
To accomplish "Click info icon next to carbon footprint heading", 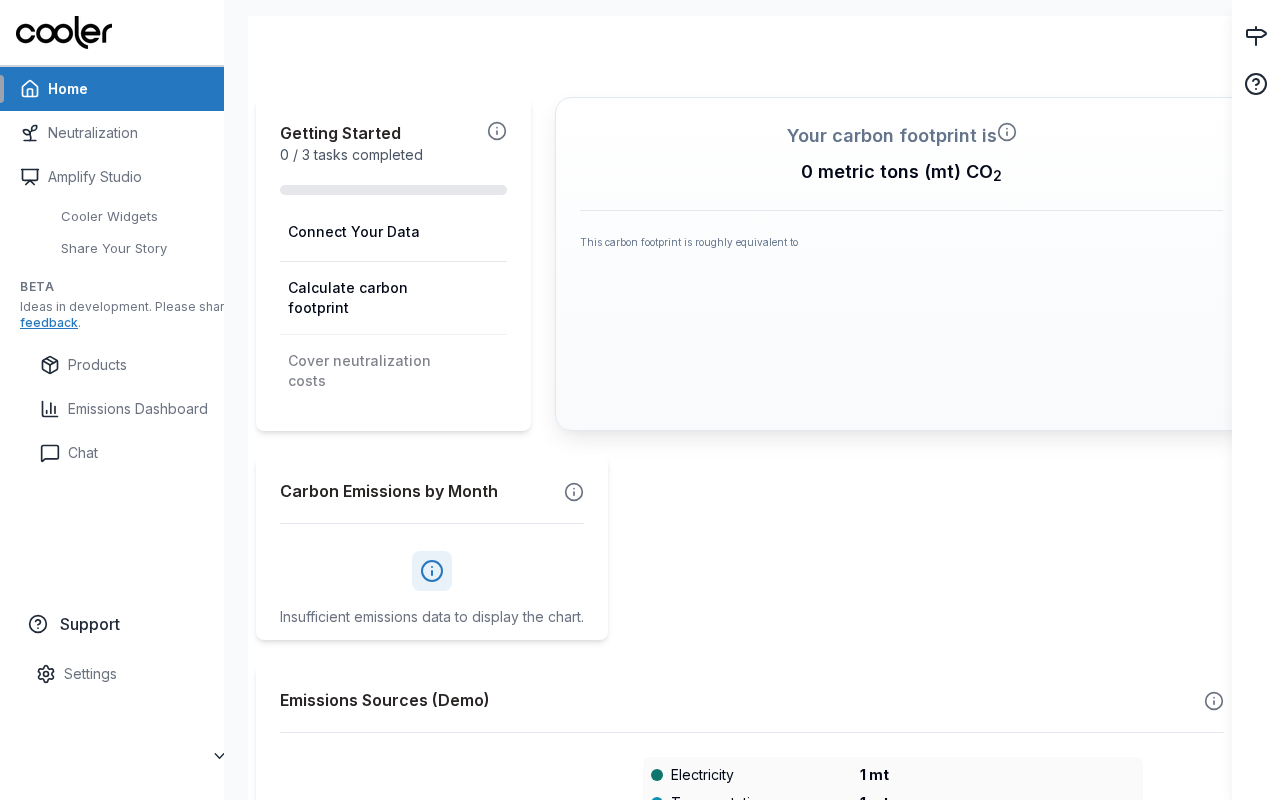I will pyautogui.click(x=1007, y=132).
